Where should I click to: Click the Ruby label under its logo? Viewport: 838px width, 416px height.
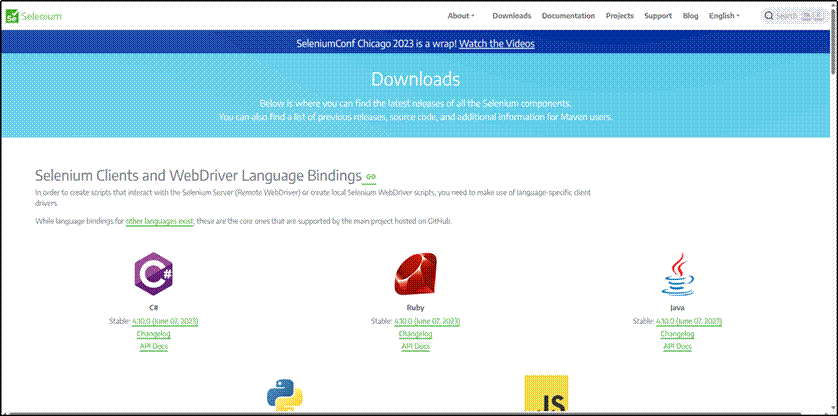pyautogui.click(x=415, y=309)
